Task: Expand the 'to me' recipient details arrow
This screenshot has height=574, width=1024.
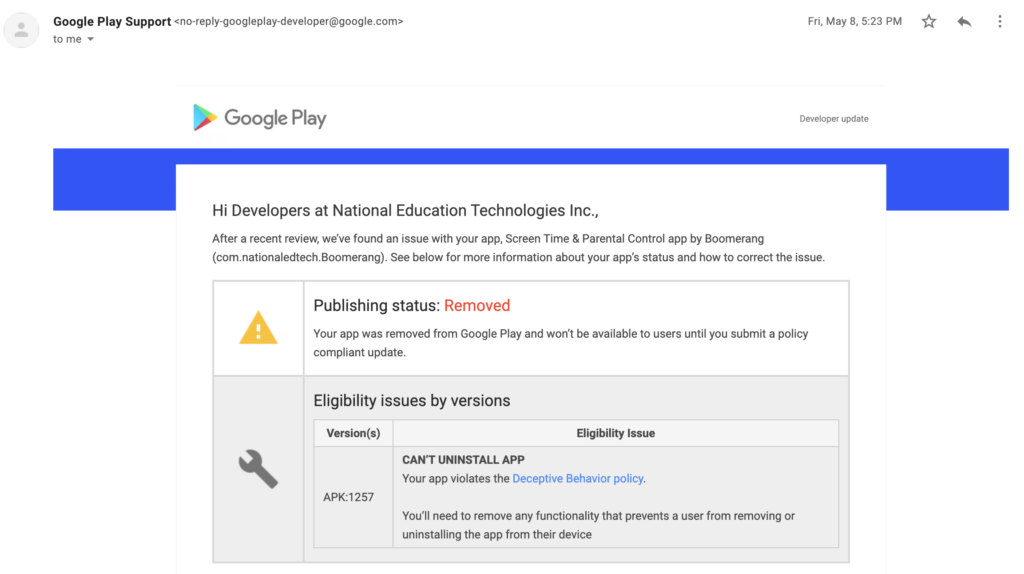Action: coord(91,40)
